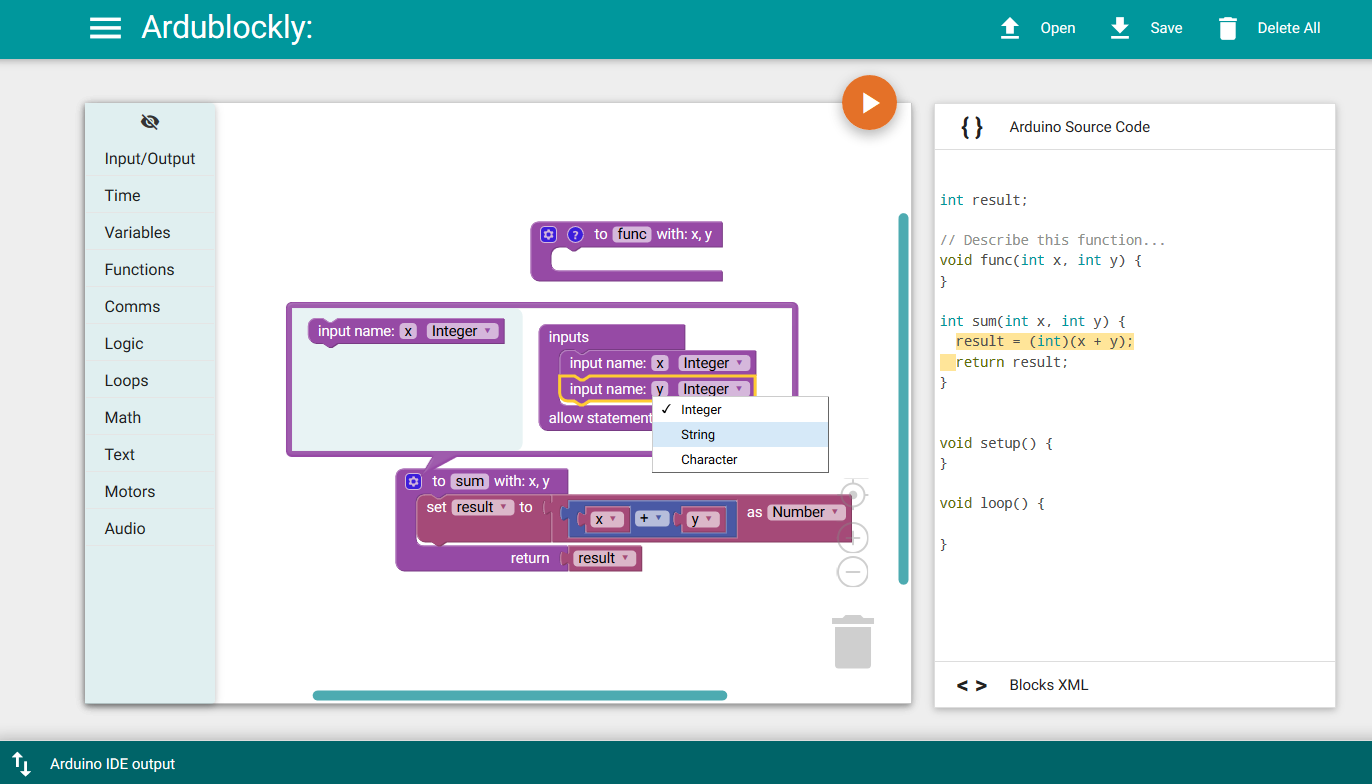Click the vertical workspace scrollbar
The width and height of the screenshot is (1372, 784).
904,398
